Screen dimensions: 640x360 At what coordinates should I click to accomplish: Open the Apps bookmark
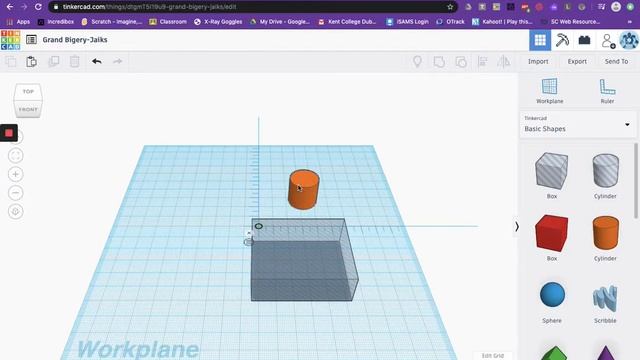(x=18, y=22)
